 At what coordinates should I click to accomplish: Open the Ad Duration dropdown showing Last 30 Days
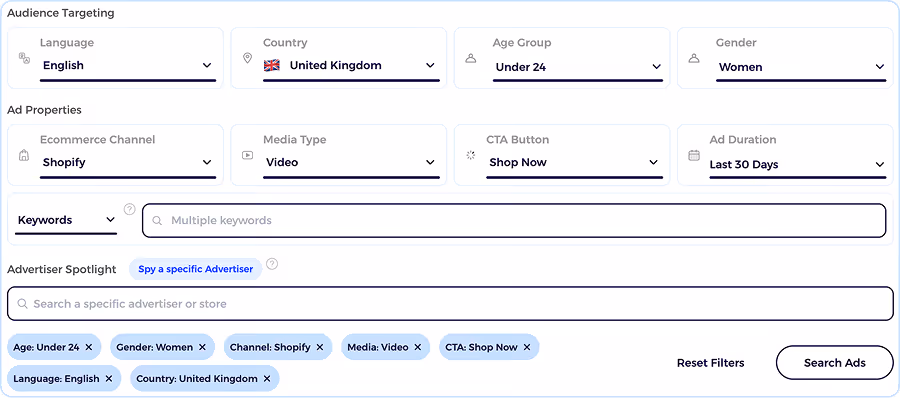[798, 165]
